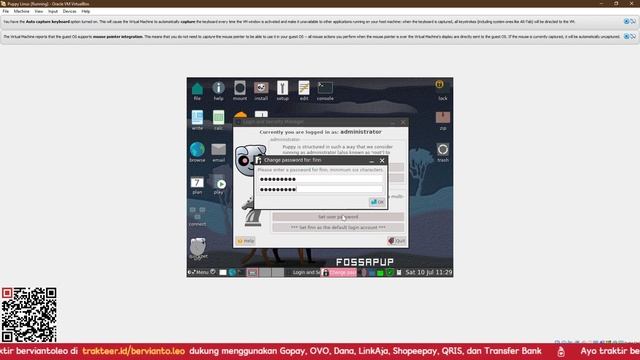640x360 pixels.
Task: Open the VirtualBox File menu
Action: (6, 11)
